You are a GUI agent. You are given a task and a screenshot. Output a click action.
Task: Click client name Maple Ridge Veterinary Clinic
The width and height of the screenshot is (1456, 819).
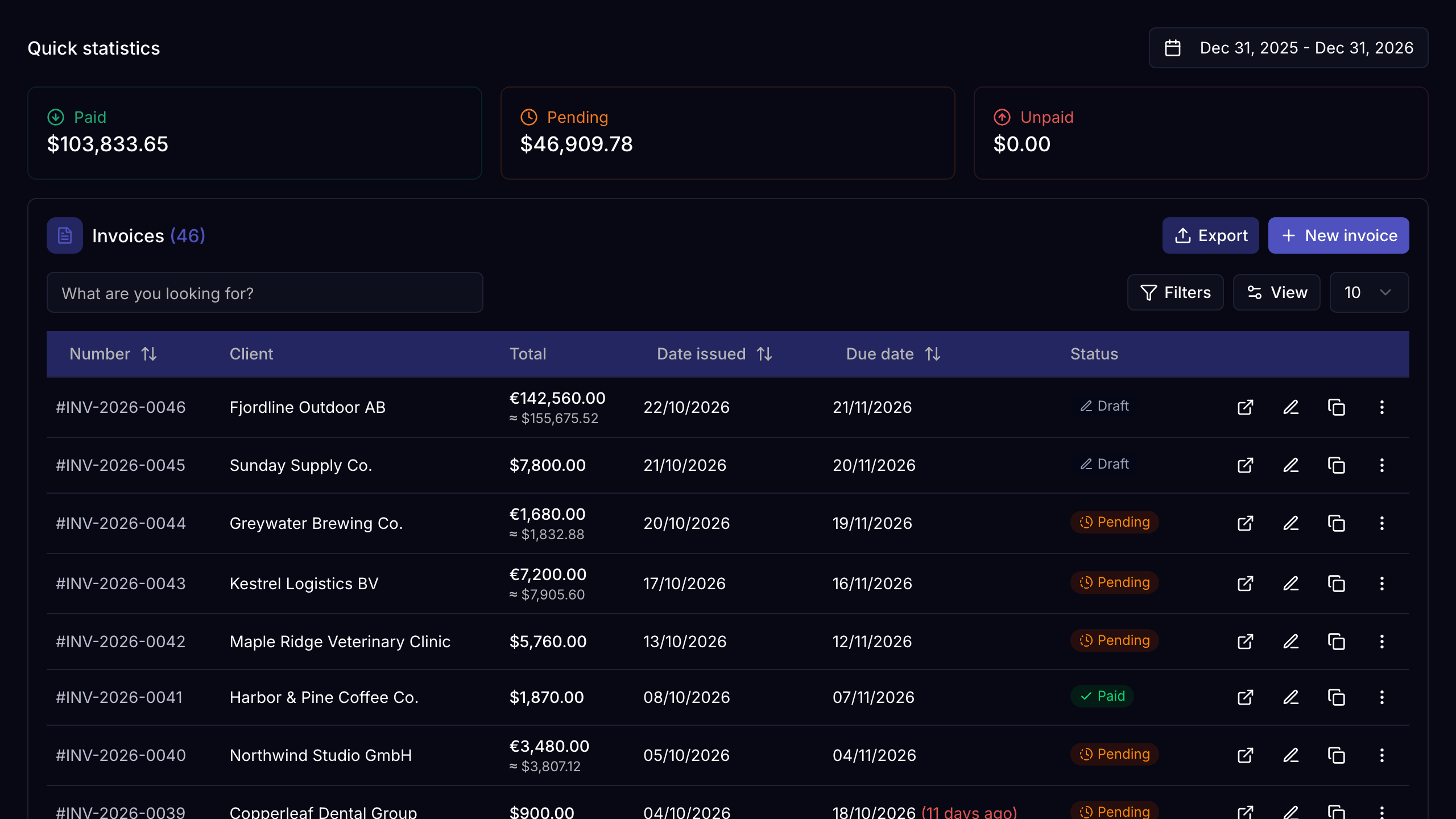click(x=340, y=642)
